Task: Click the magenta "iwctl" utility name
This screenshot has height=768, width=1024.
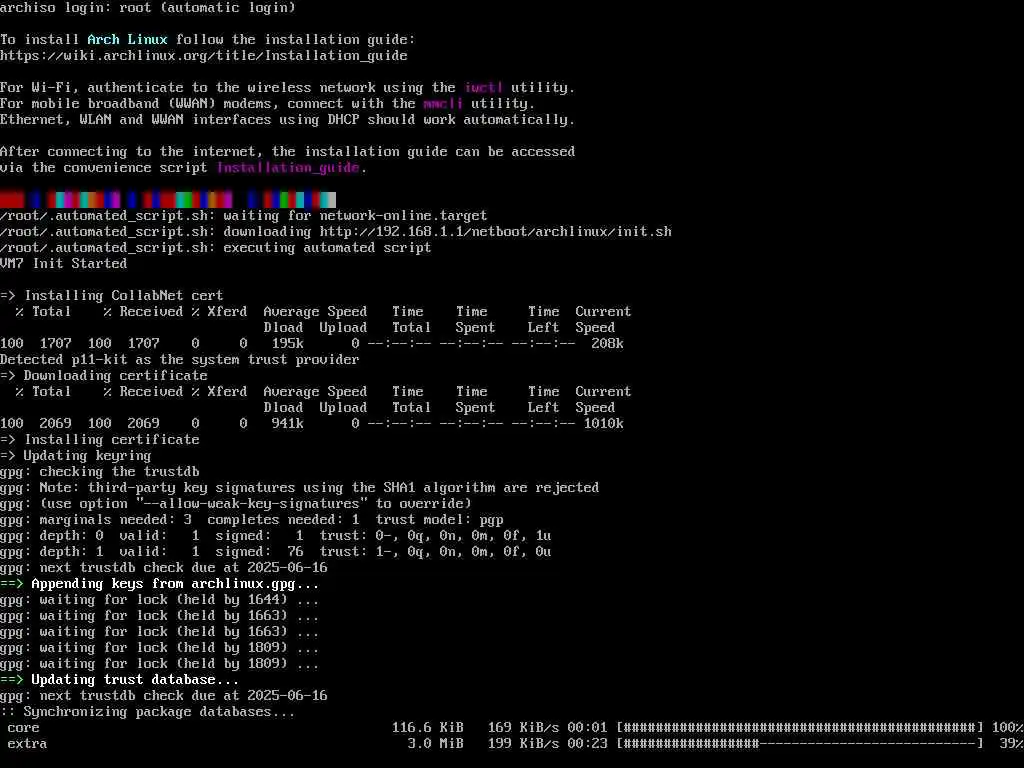Action: tap(483, 88)
